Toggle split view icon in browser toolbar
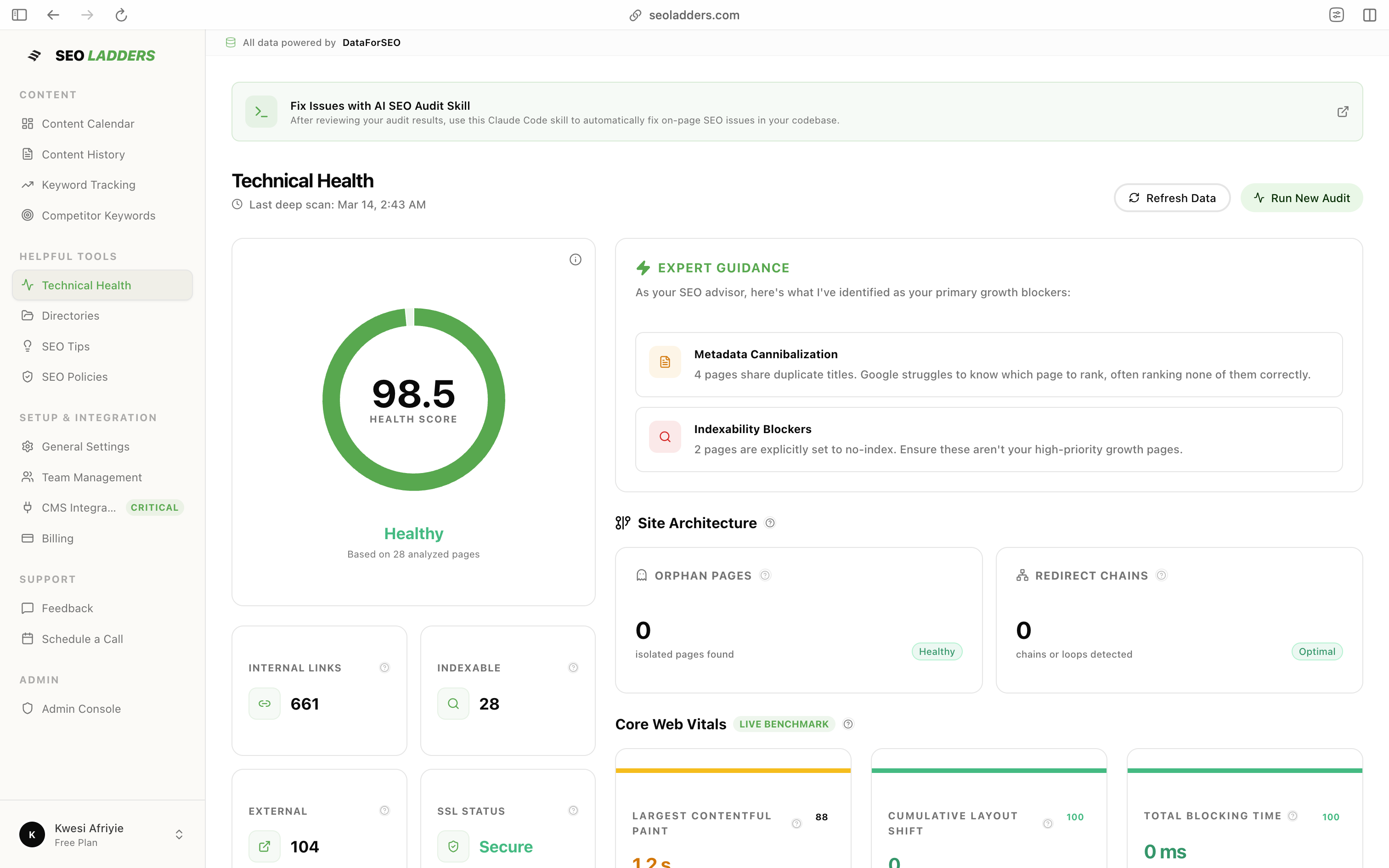This screenshot has height=868, width=1389. (1370, 15)
